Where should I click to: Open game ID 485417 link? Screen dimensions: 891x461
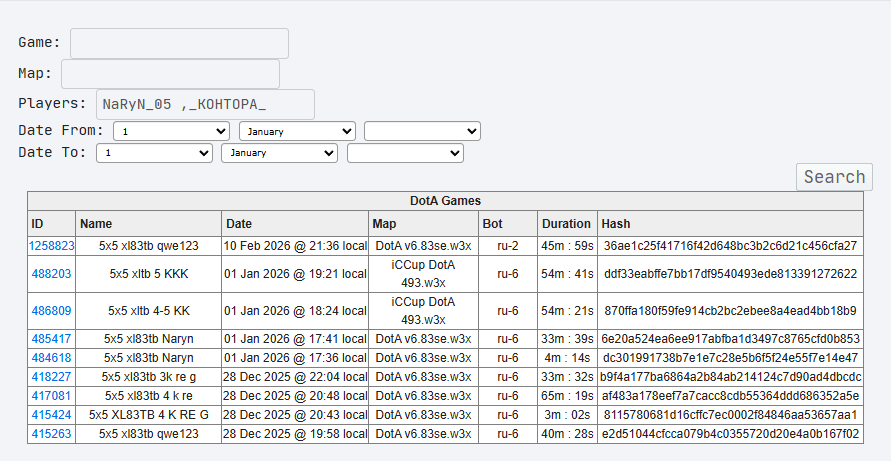52,339
